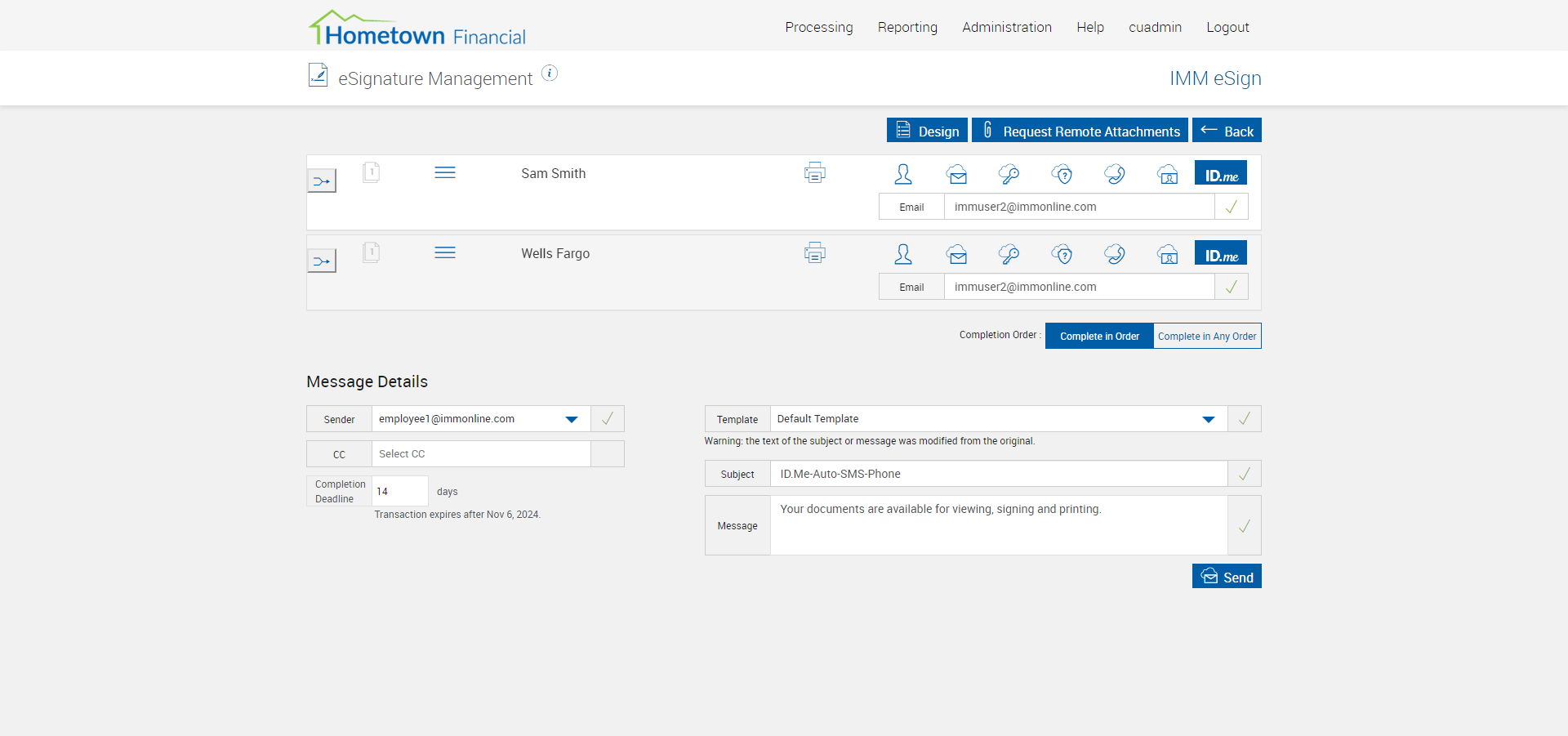Image resolution: width=1568 pixels, height=736 pixels.
Task: Select Complete in Any Order option
Action: coord(1207,336)
